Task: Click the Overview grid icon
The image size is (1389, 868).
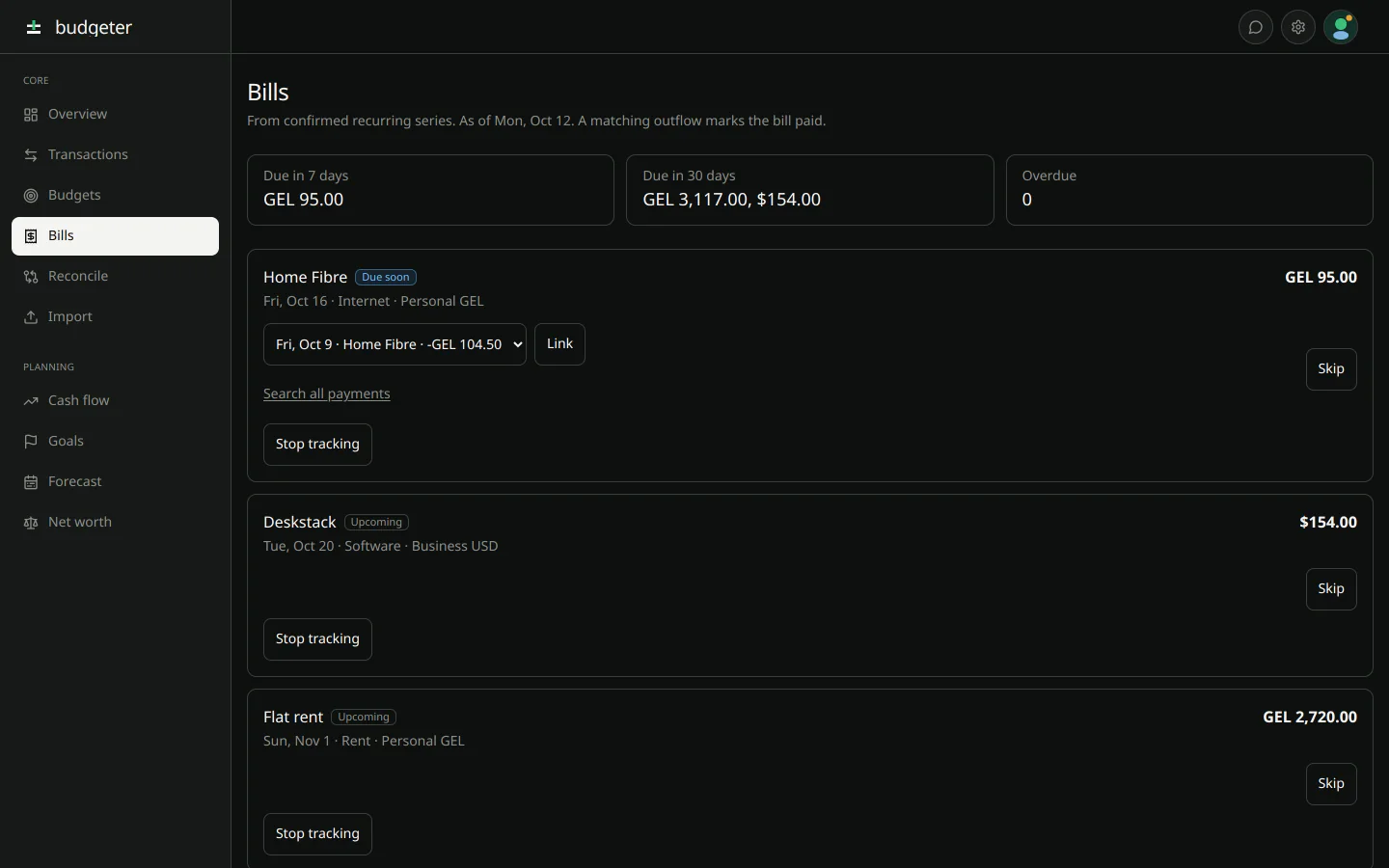Action: coord(31,115)
